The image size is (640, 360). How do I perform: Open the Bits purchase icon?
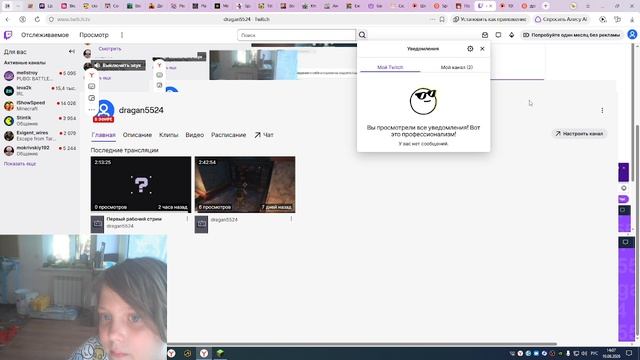[x=511, y=35]
